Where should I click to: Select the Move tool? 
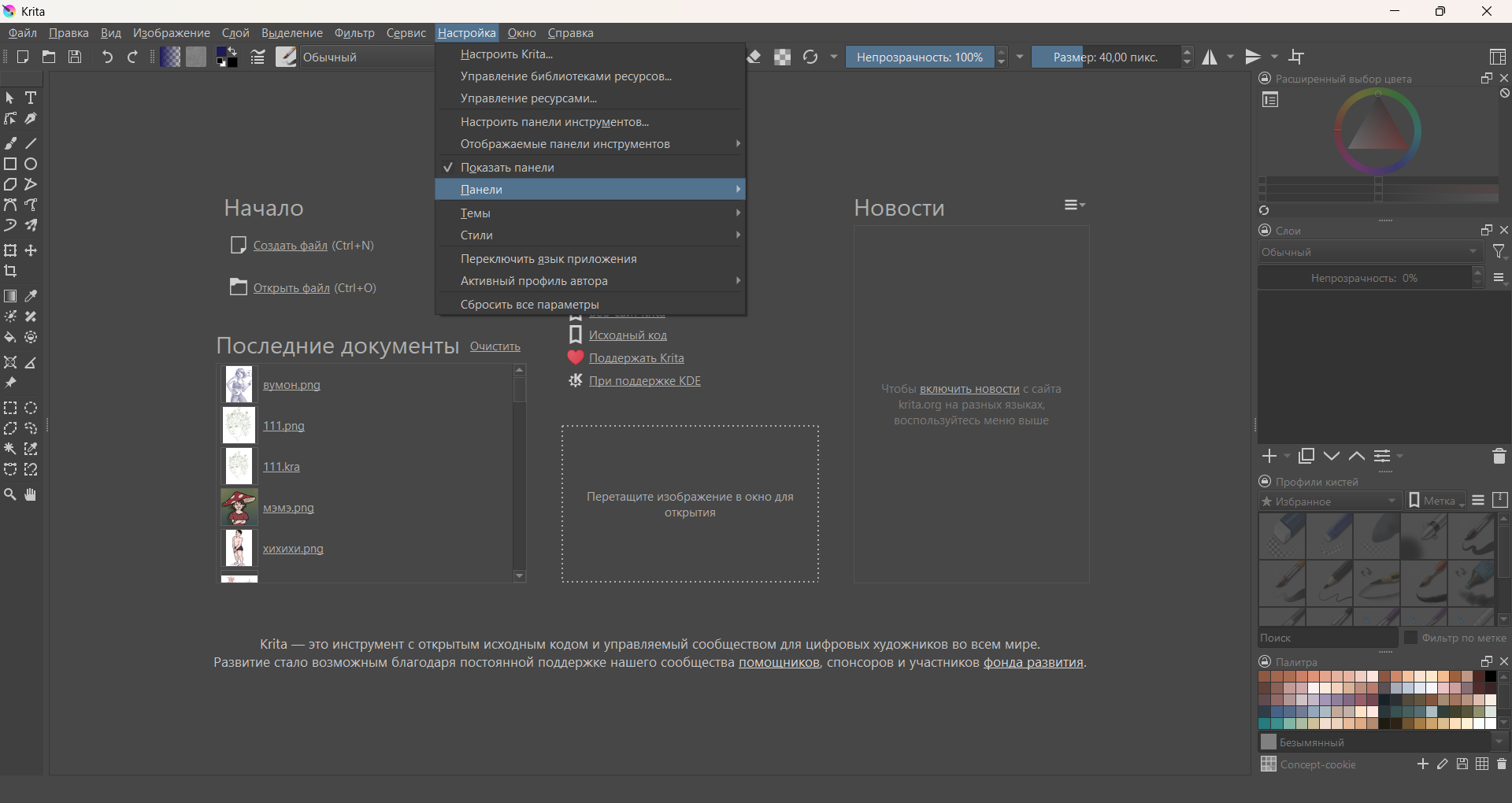(x=31, y=250)
